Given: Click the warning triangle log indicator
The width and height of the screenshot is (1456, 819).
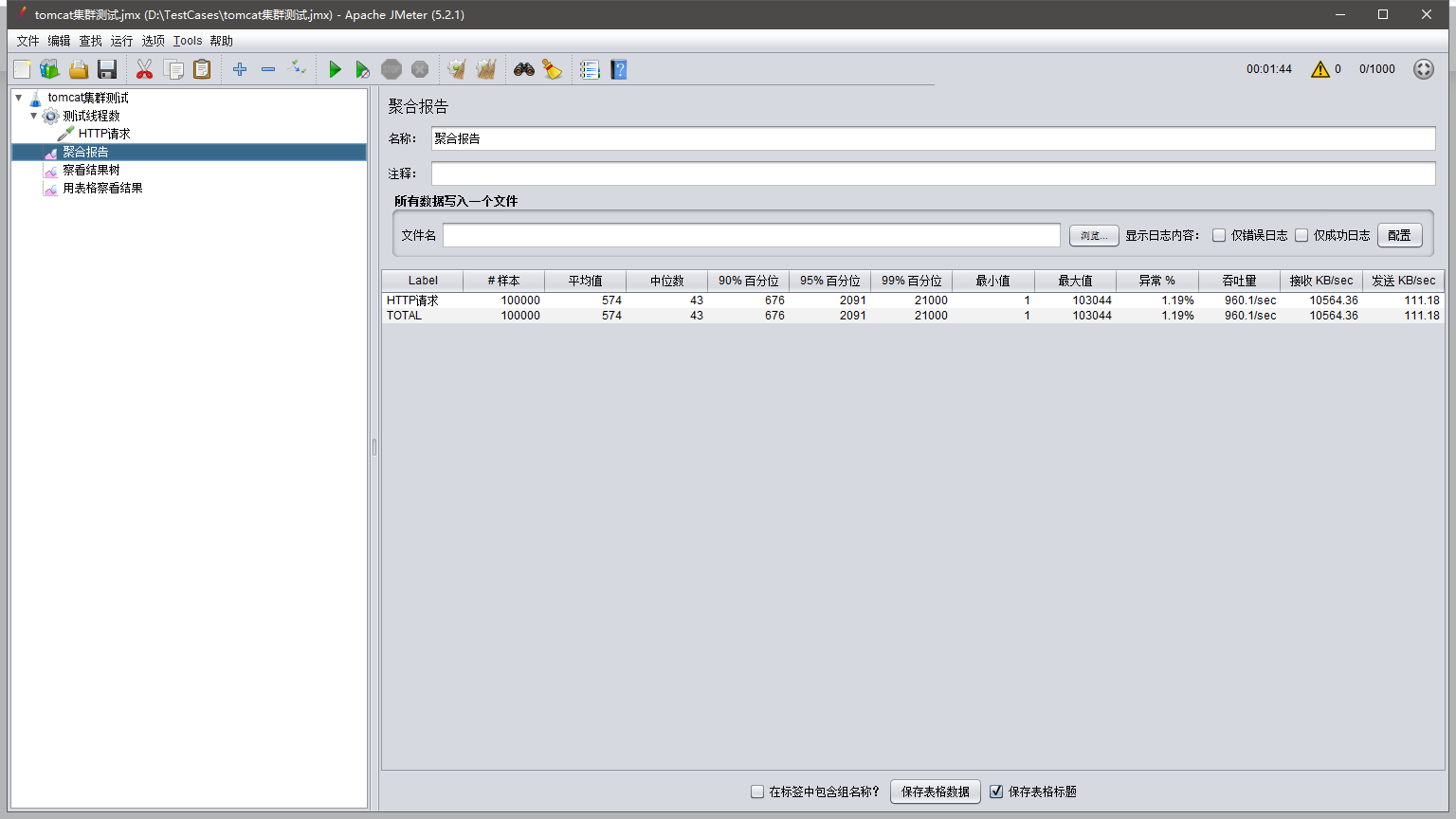Looking at the screenshot, I should click(x=1320, y=69).
